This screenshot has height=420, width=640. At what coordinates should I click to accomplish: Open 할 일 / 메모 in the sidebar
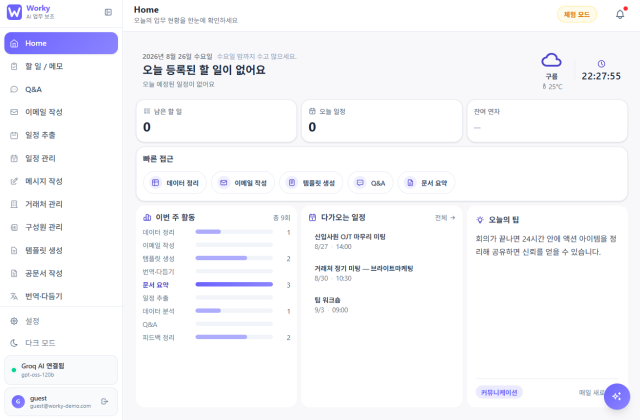coord(61,66)
